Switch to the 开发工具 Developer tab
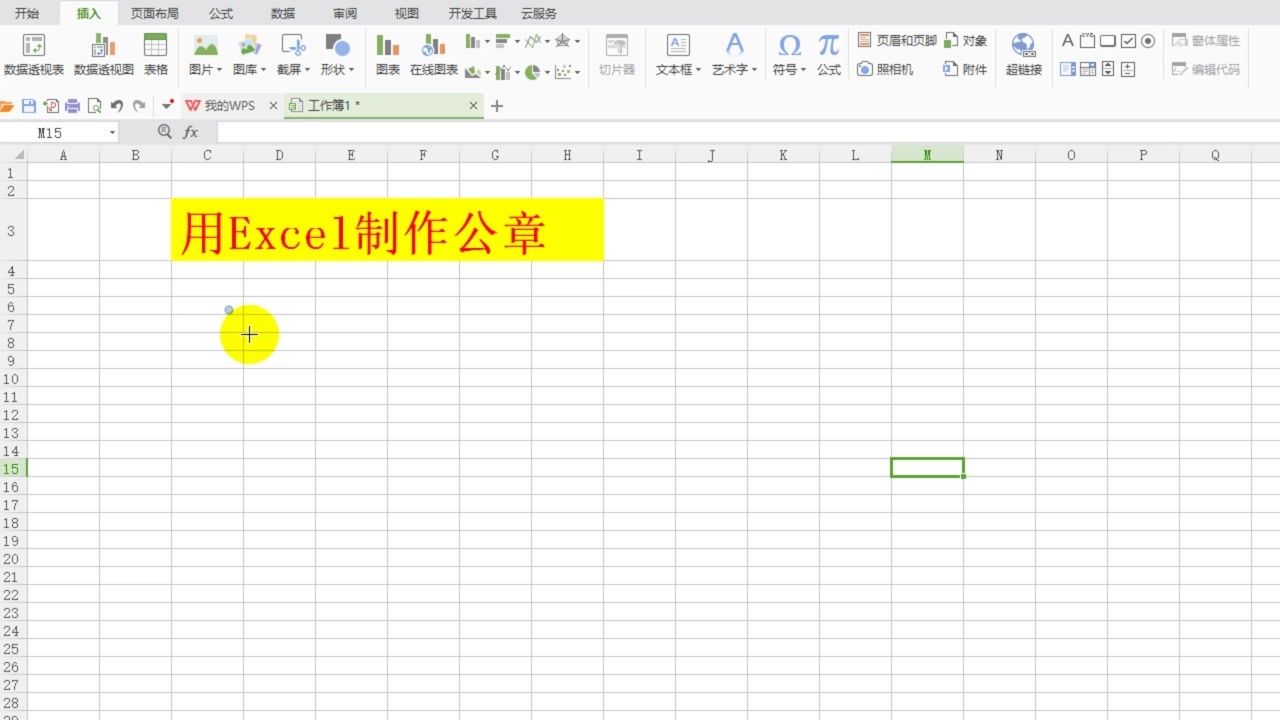 pyautogui.click(x=473, y=13)
